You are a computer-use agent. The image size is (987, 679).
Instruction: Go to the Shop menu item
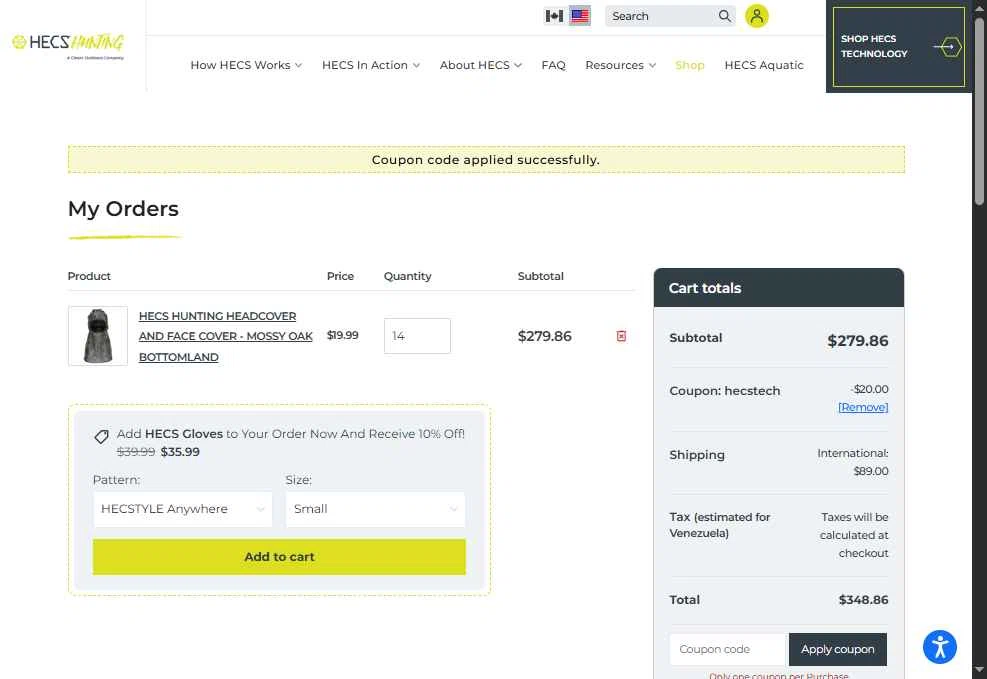690,65
